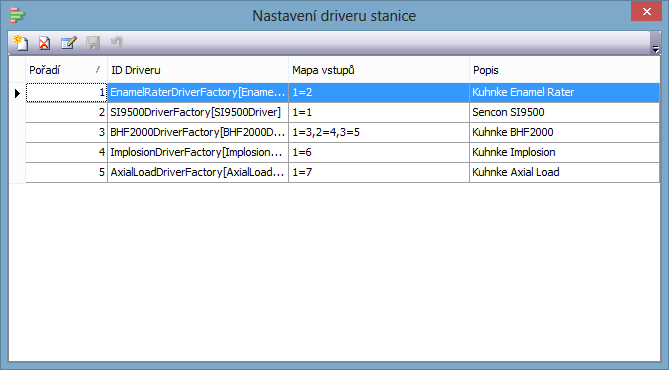Select the Mapa vstupů cell 1=2
Screen dimensions: 669x370
click(x=379, y=93)
